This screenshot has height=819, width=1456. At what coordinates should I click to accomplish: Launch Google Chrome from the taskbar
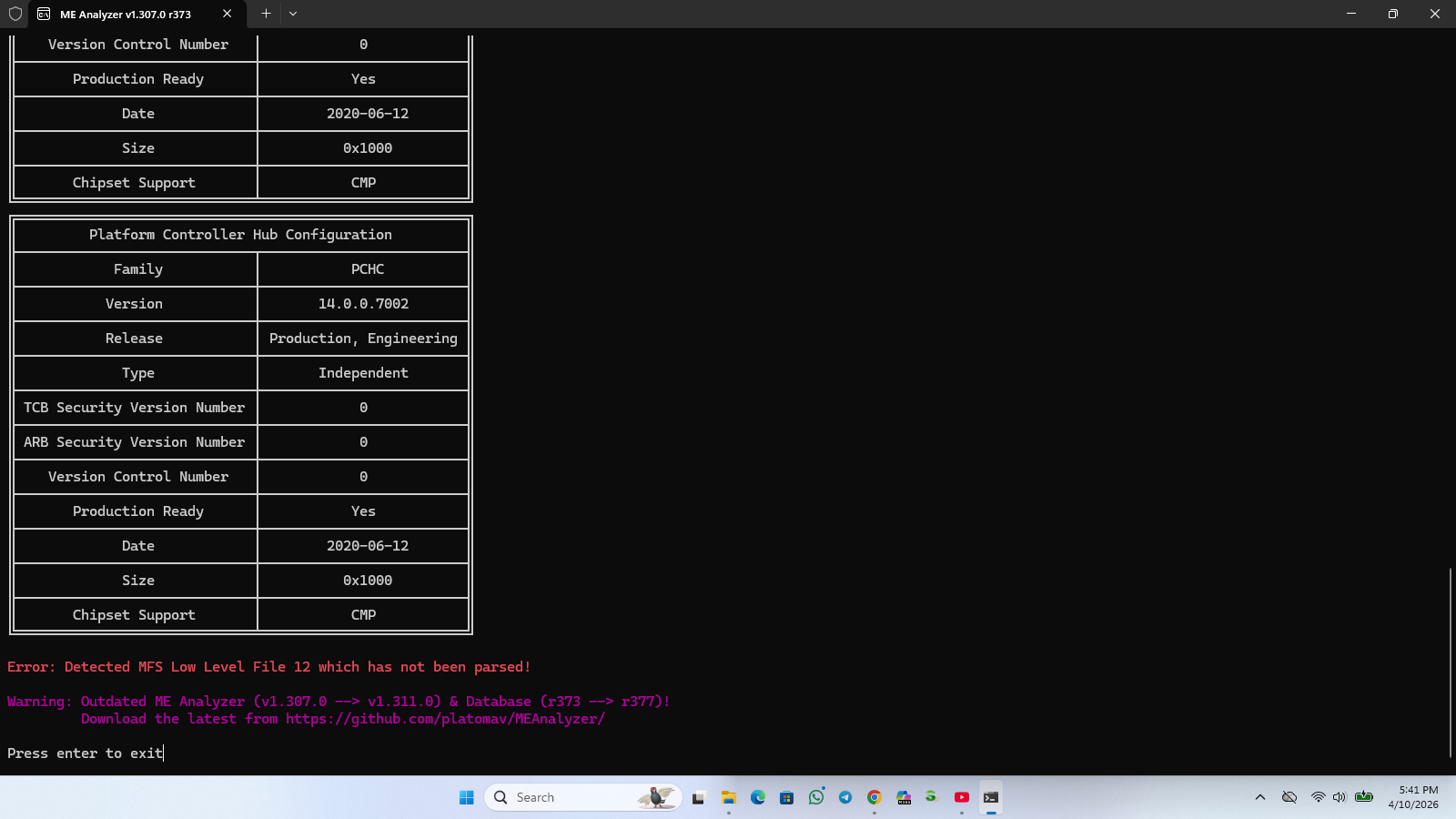pos(875,796)
